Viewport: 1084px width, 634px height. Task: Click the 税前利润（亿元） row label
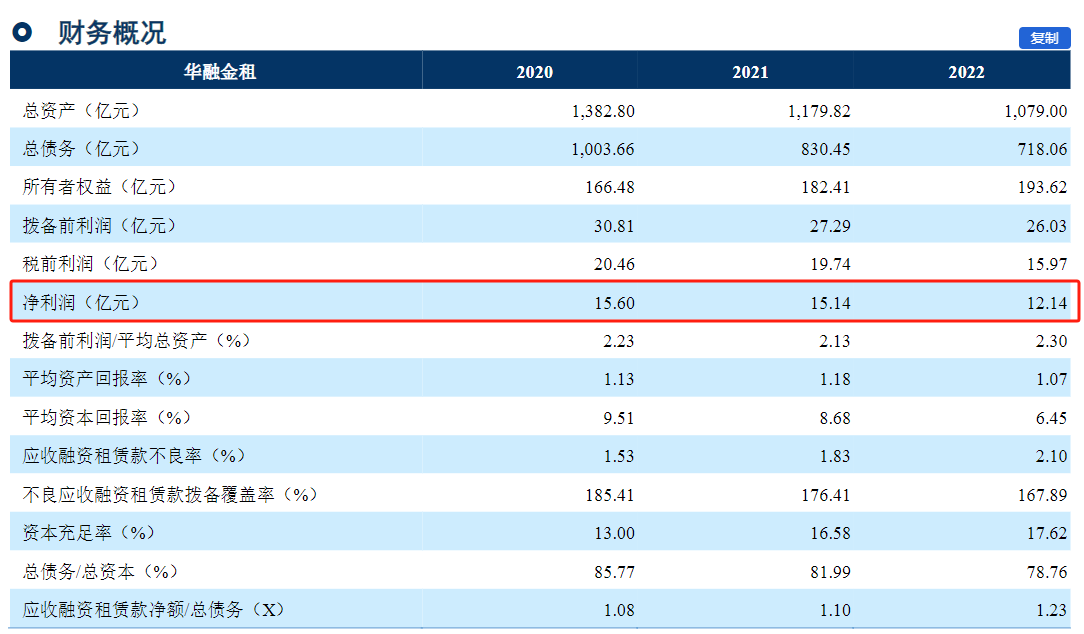(x=91, y=263)
